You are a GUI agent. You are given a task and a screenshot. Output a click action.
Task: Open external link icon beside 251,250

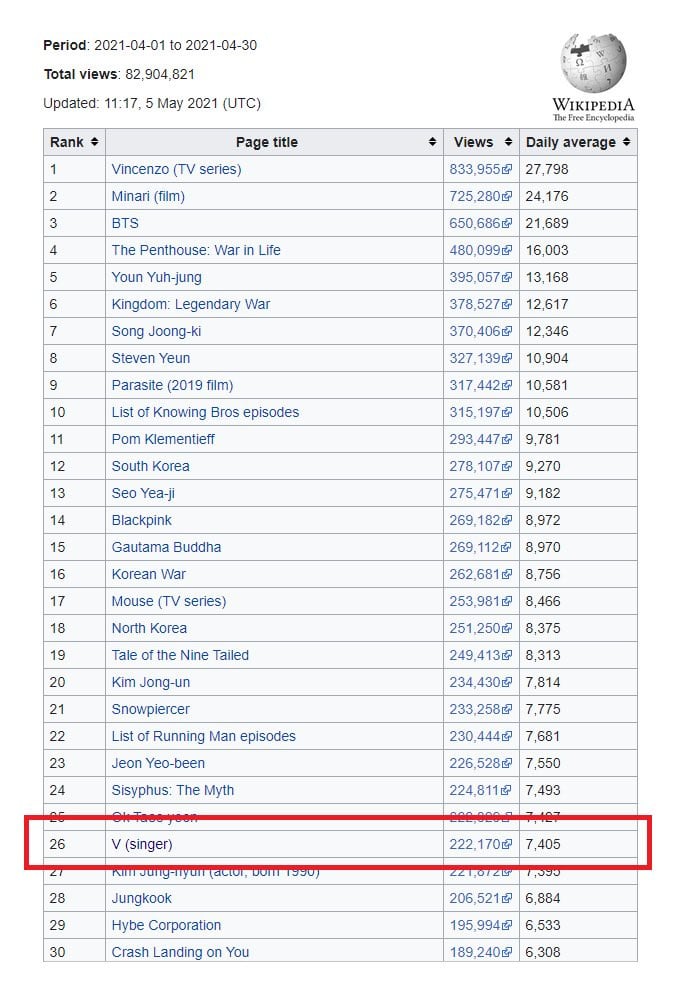pos(507,628)
